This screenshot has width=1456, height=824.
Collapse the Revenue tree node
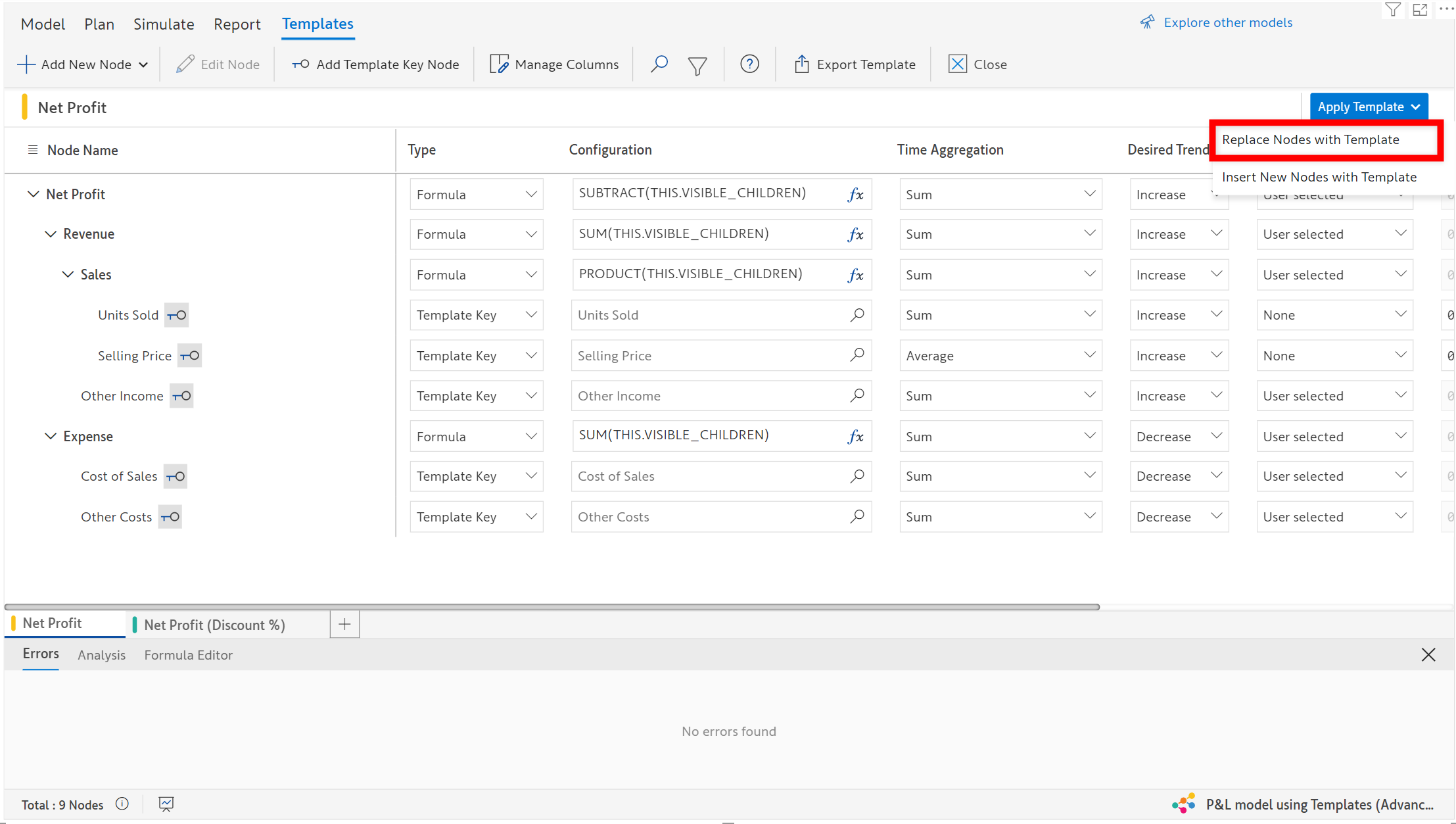(x=50, y=234)
